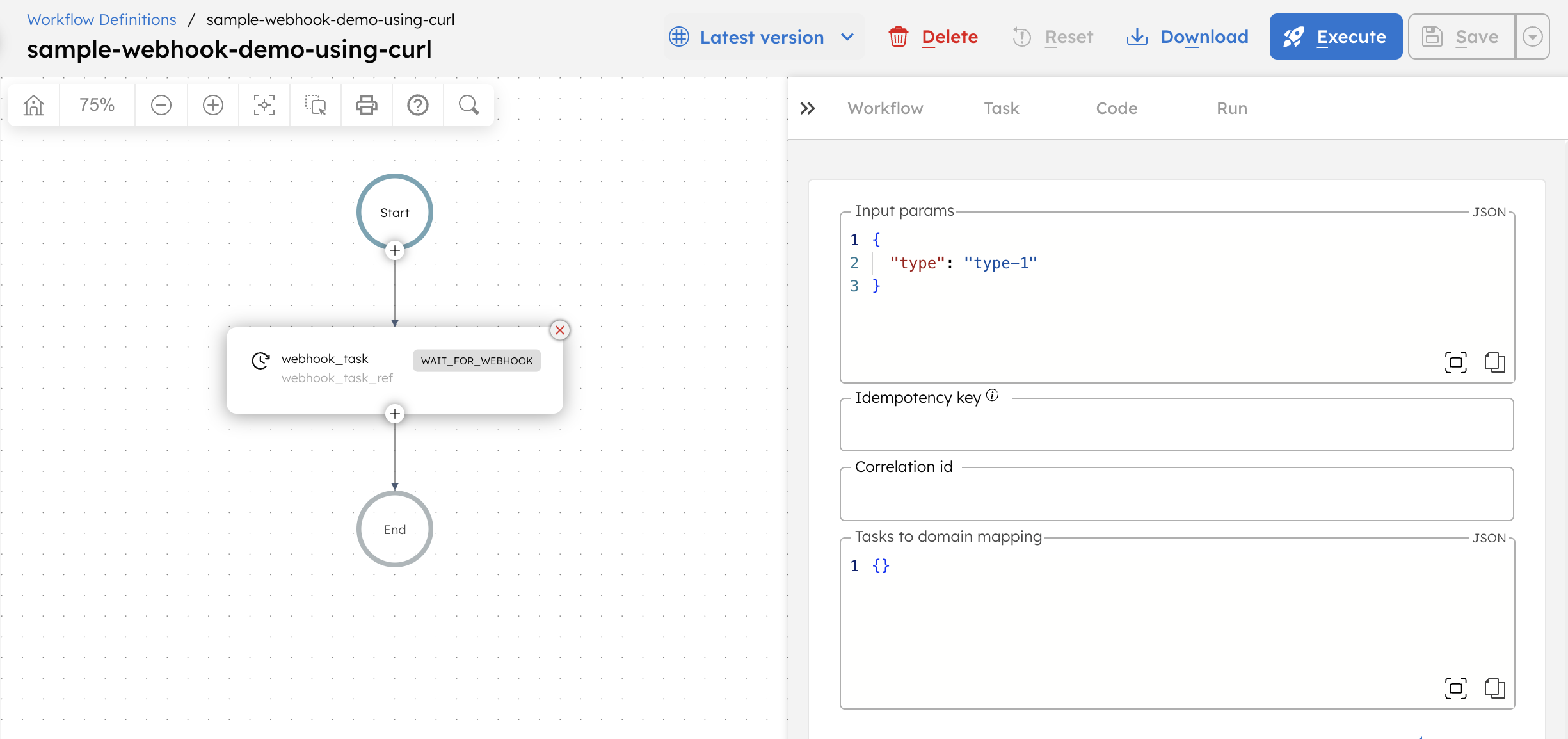Zoom out with the minus circle icon
This screenshot has height=739, width=1568.
click(x=161, y=105)
